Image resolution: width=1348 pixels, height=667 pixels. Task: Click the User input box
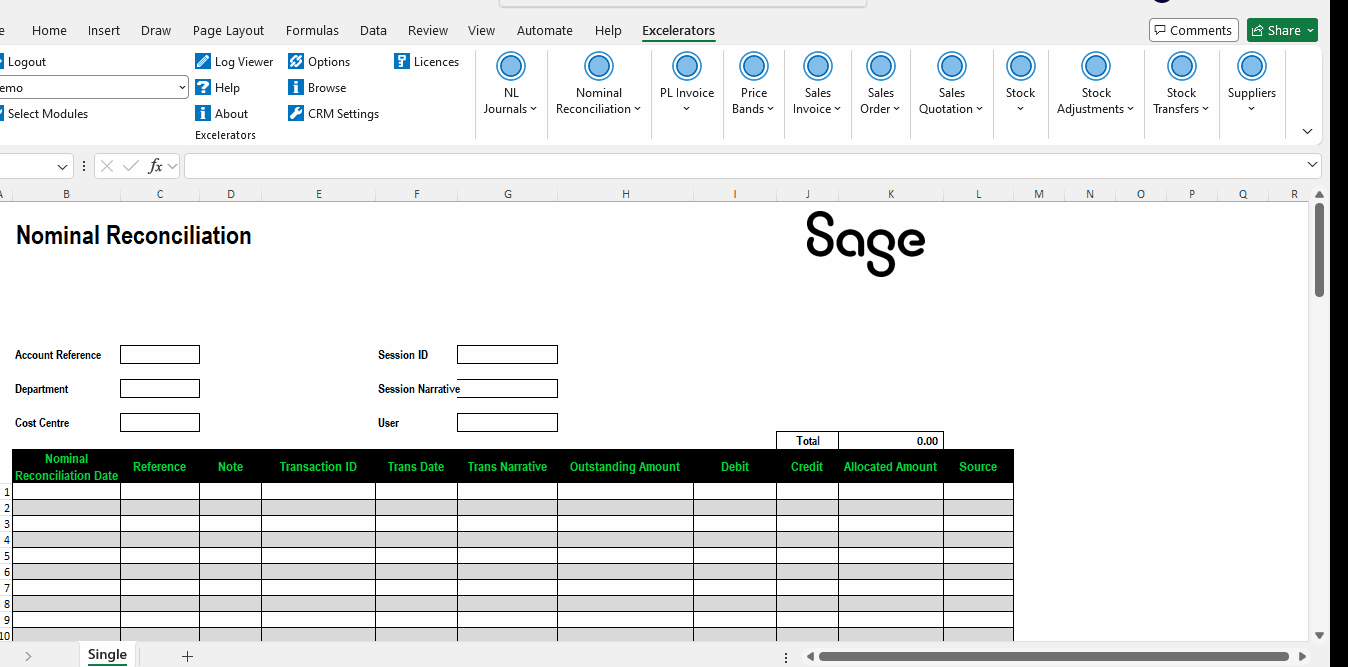pyautogui.click(x=507, y=423)
